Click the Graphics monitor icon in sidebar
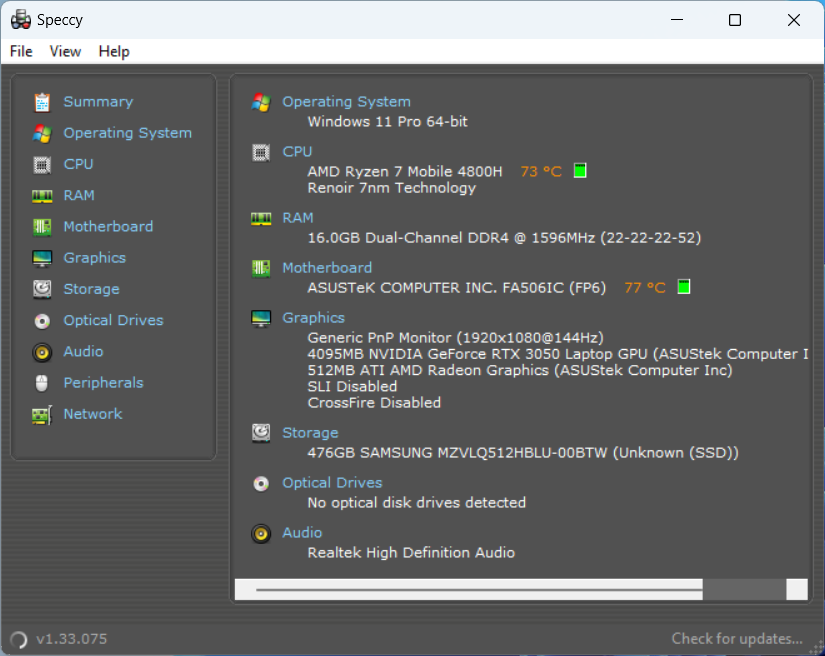This screenshot has height=656, width=825. point(42,258)
